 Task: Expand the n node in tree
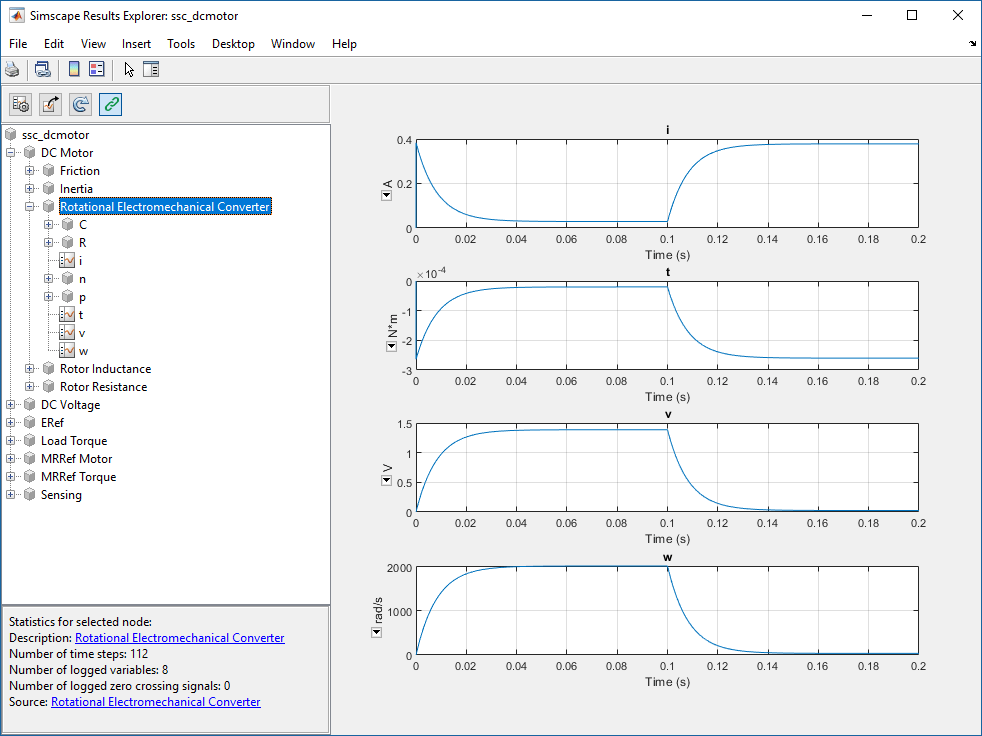pyautogui.click(x=48, y=279)
